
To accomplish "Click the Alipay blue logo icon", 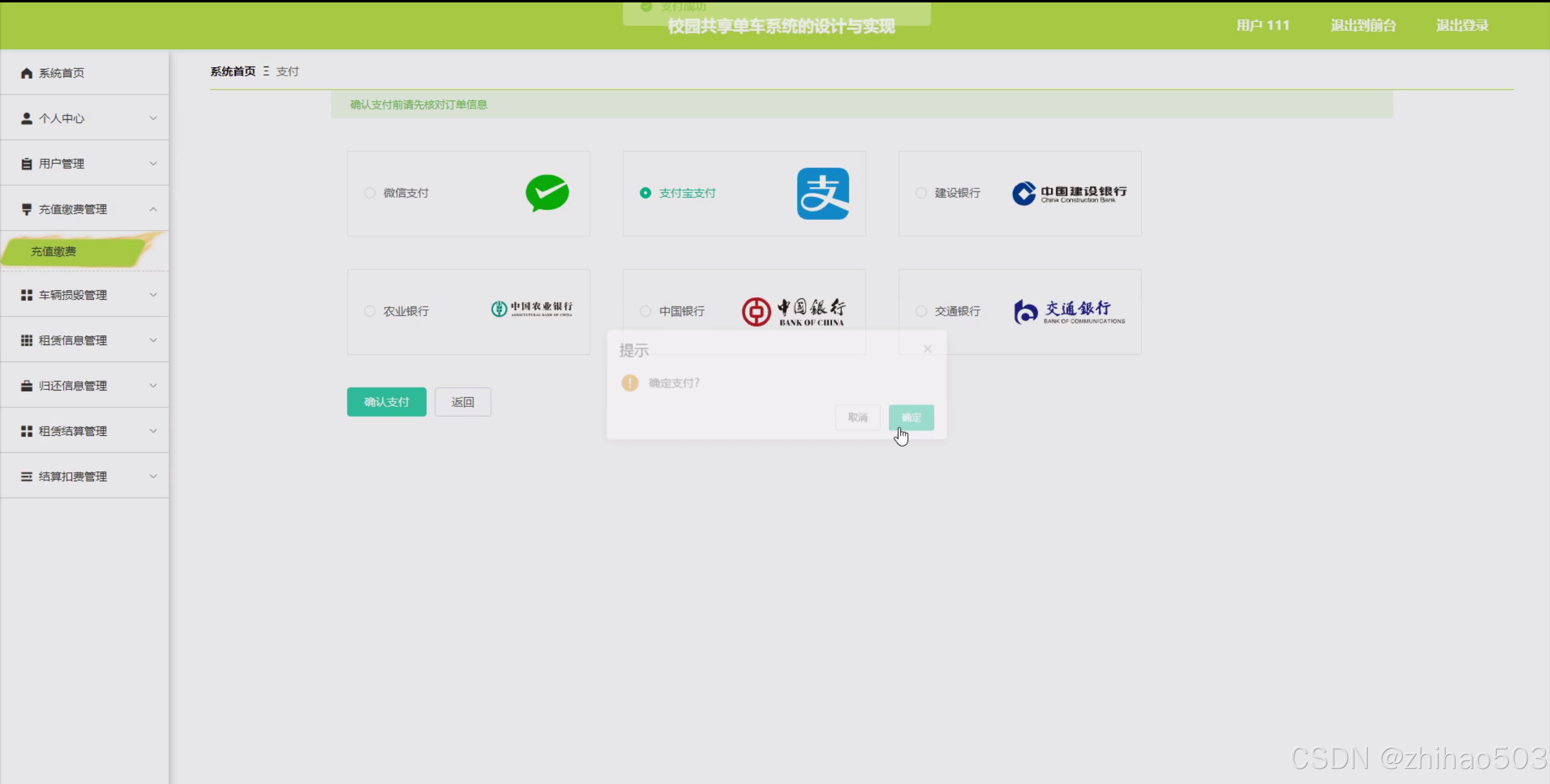I will pos(823,193).
